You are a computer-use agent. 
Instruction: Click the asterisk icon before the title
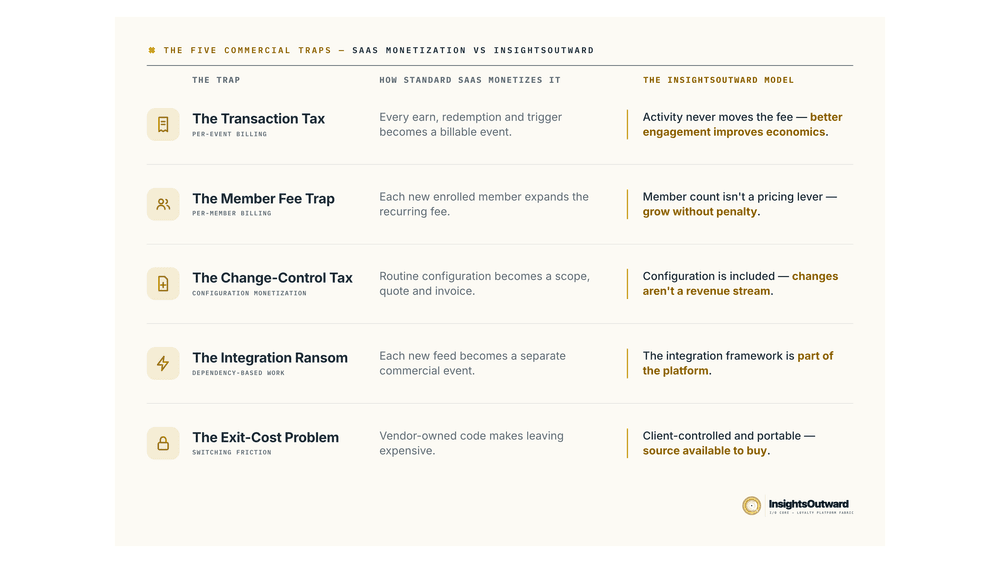click(x=152, y=50)
